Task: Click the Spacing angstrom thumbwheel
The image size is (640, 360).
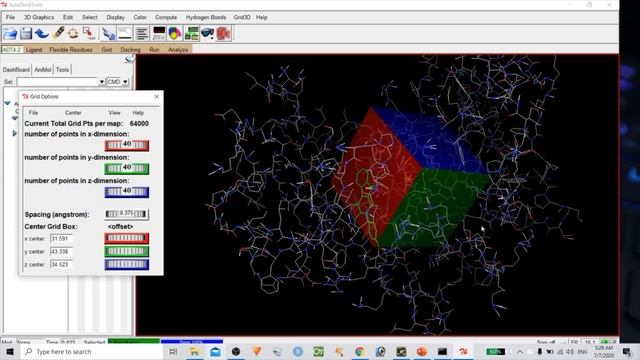Action: click(126, 214)
